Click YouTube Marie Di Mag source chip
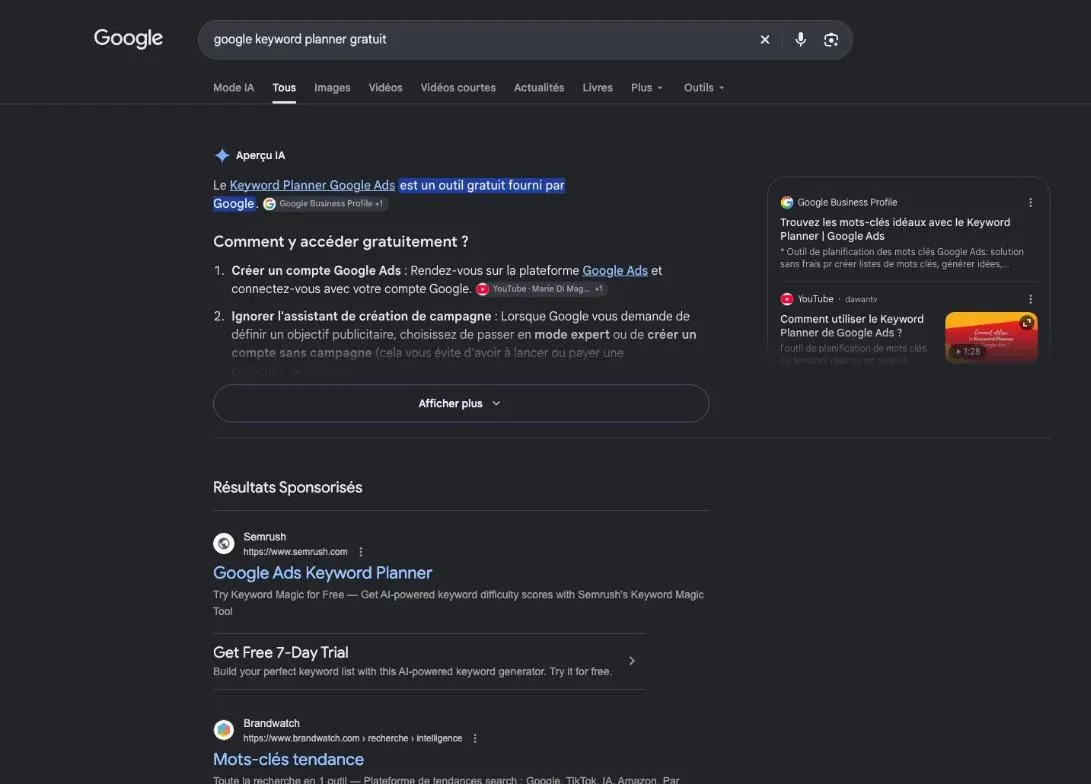 click(541, 289)
